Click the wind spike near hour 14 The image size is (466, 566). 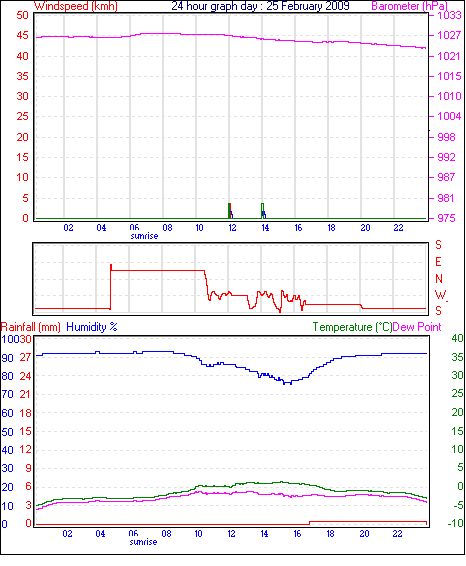pyautogui.click(x=264, y=211)
